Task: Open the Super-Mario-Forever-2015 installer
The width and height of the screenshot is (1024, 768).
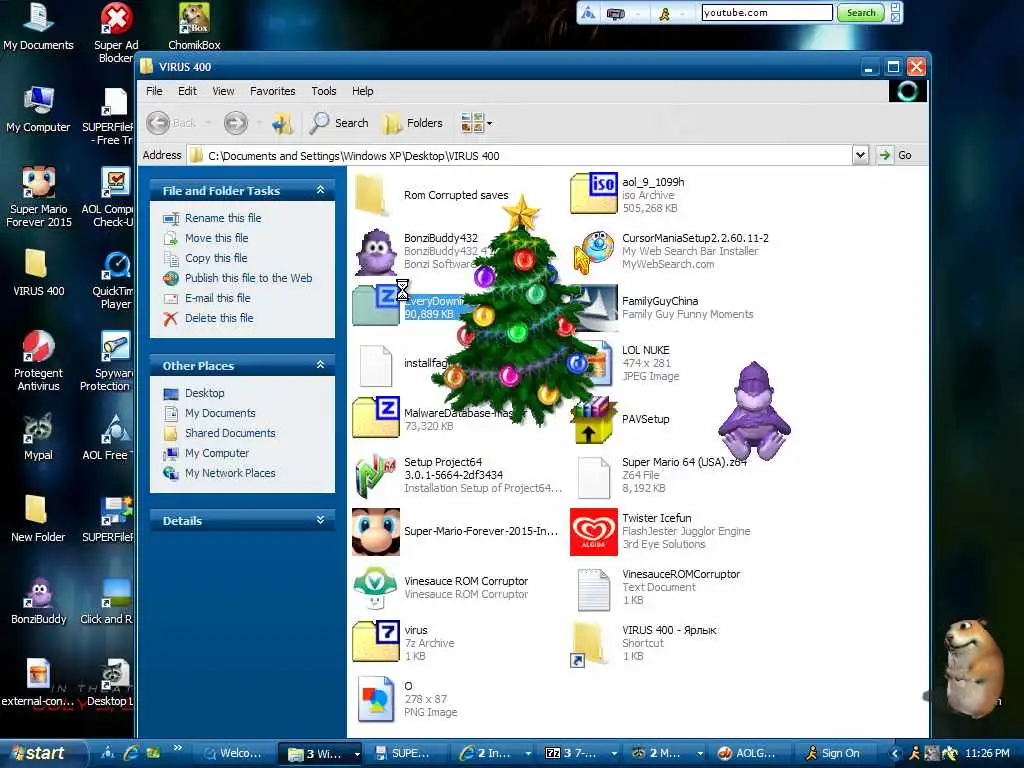Action: click(455, 532)
